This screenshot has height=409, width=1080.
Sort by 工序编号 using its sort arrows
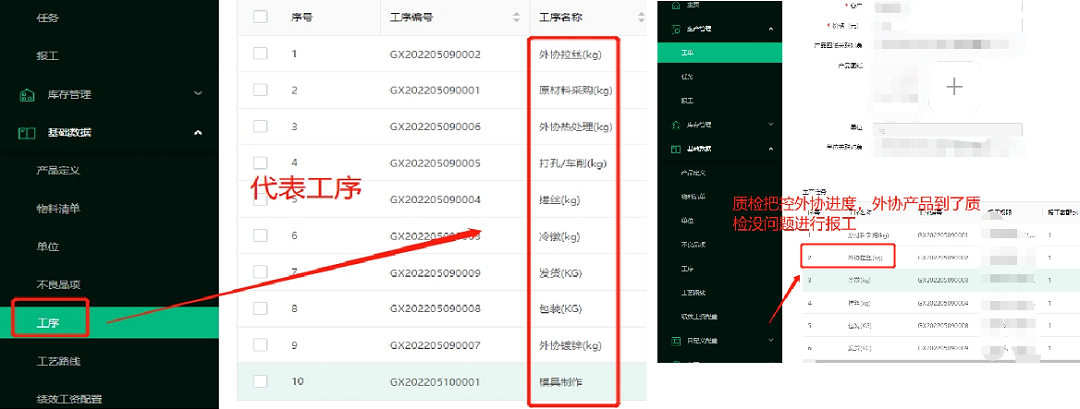click(x=517, y=18)
